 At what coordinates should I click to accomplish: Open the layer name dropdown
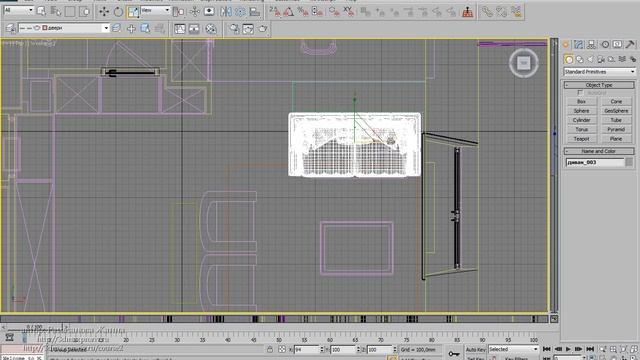64,28
